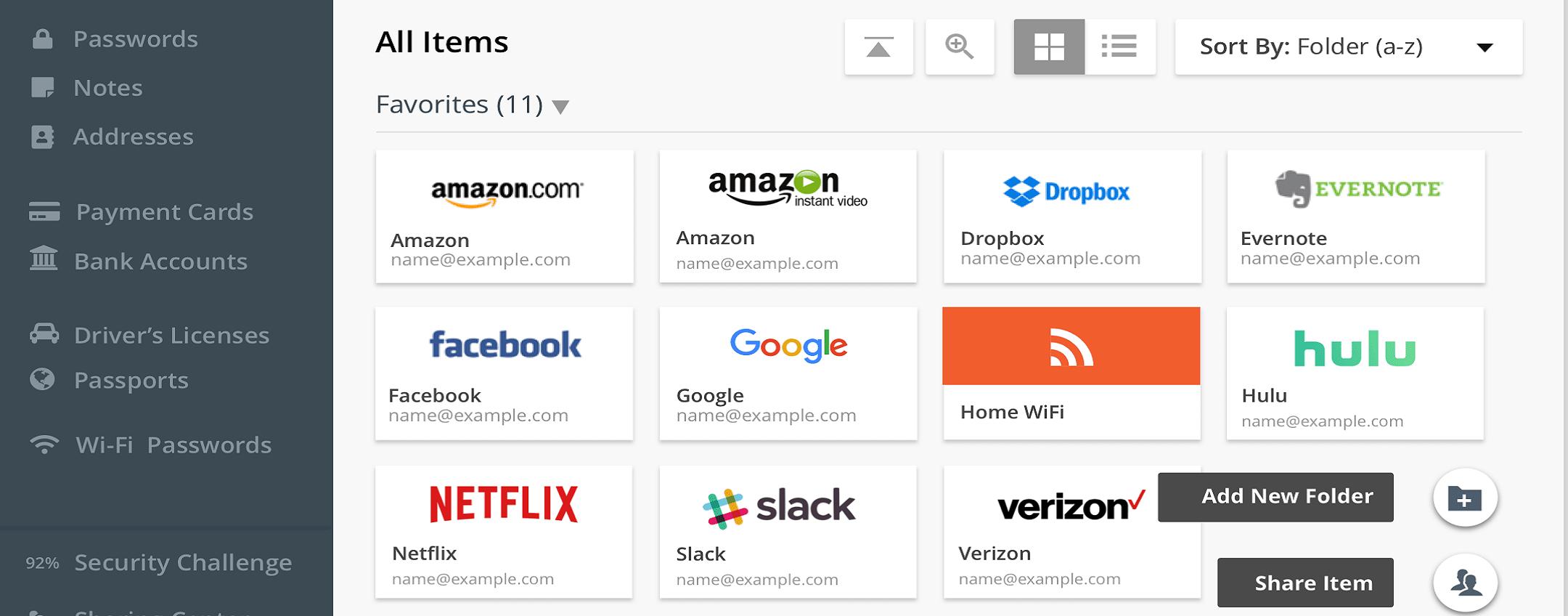Select Addresses in the sidebar
The height and width of the screenshot is (616, 1568).
133,137
